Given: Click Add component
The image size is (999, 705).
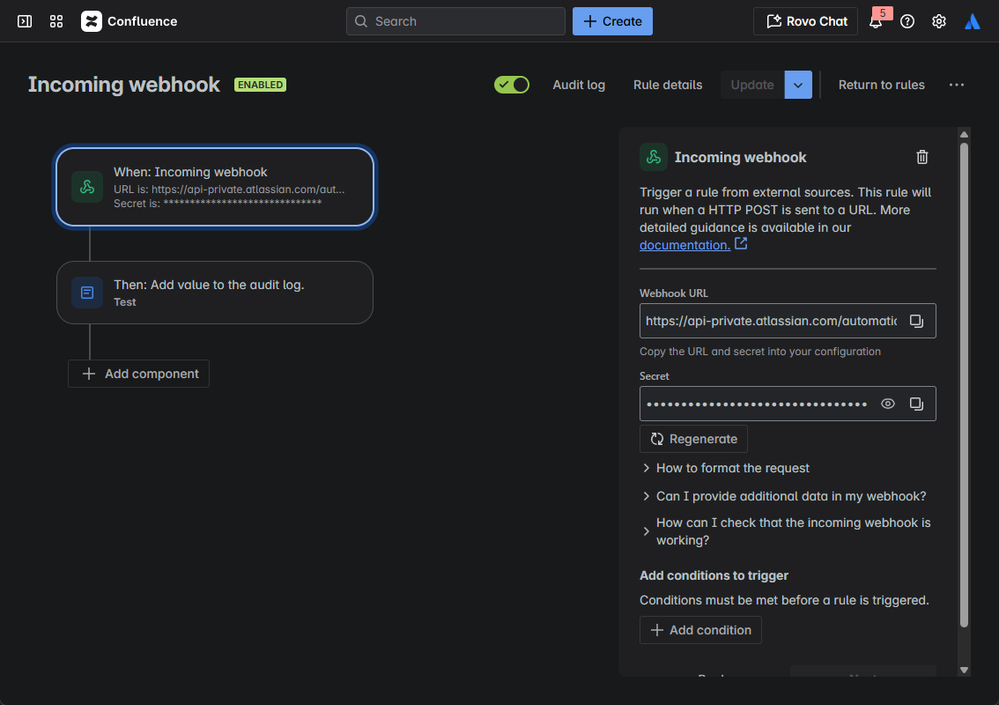Looking at the screenshot, I should click(x=139, y=374).
